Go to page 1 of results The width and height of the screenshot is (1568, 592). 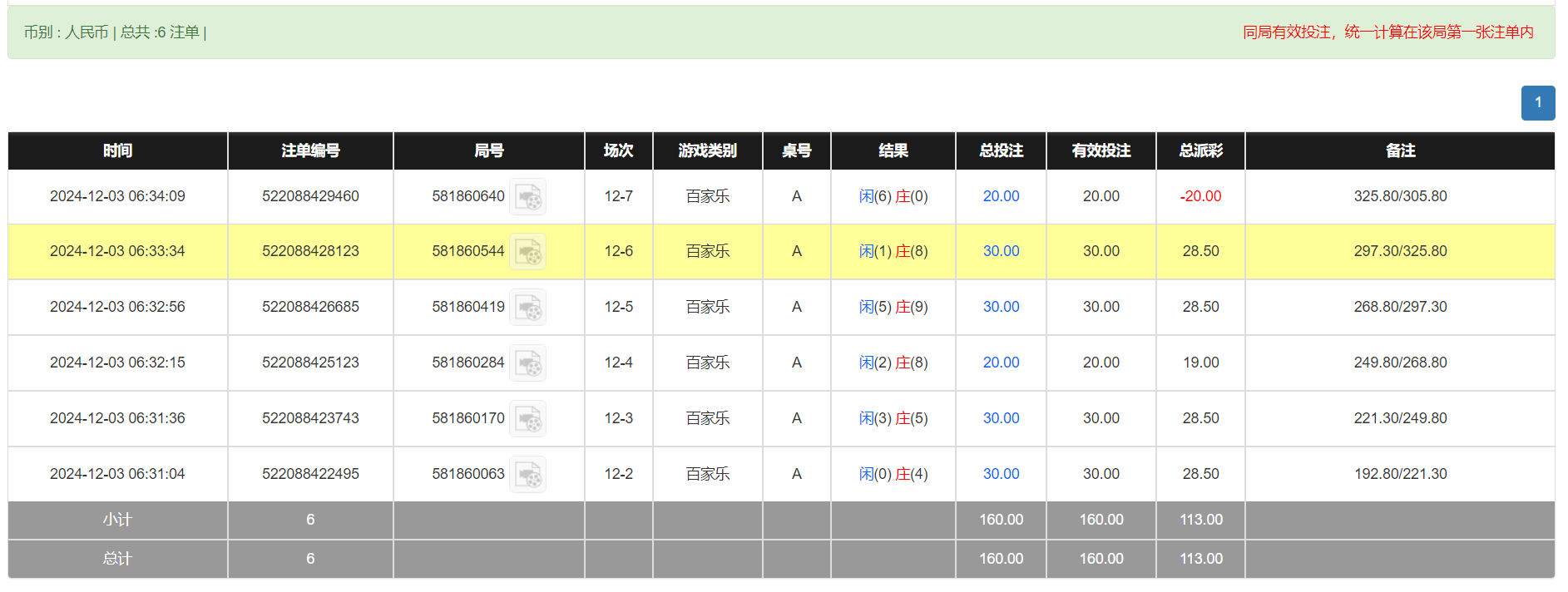[1537, 103]
